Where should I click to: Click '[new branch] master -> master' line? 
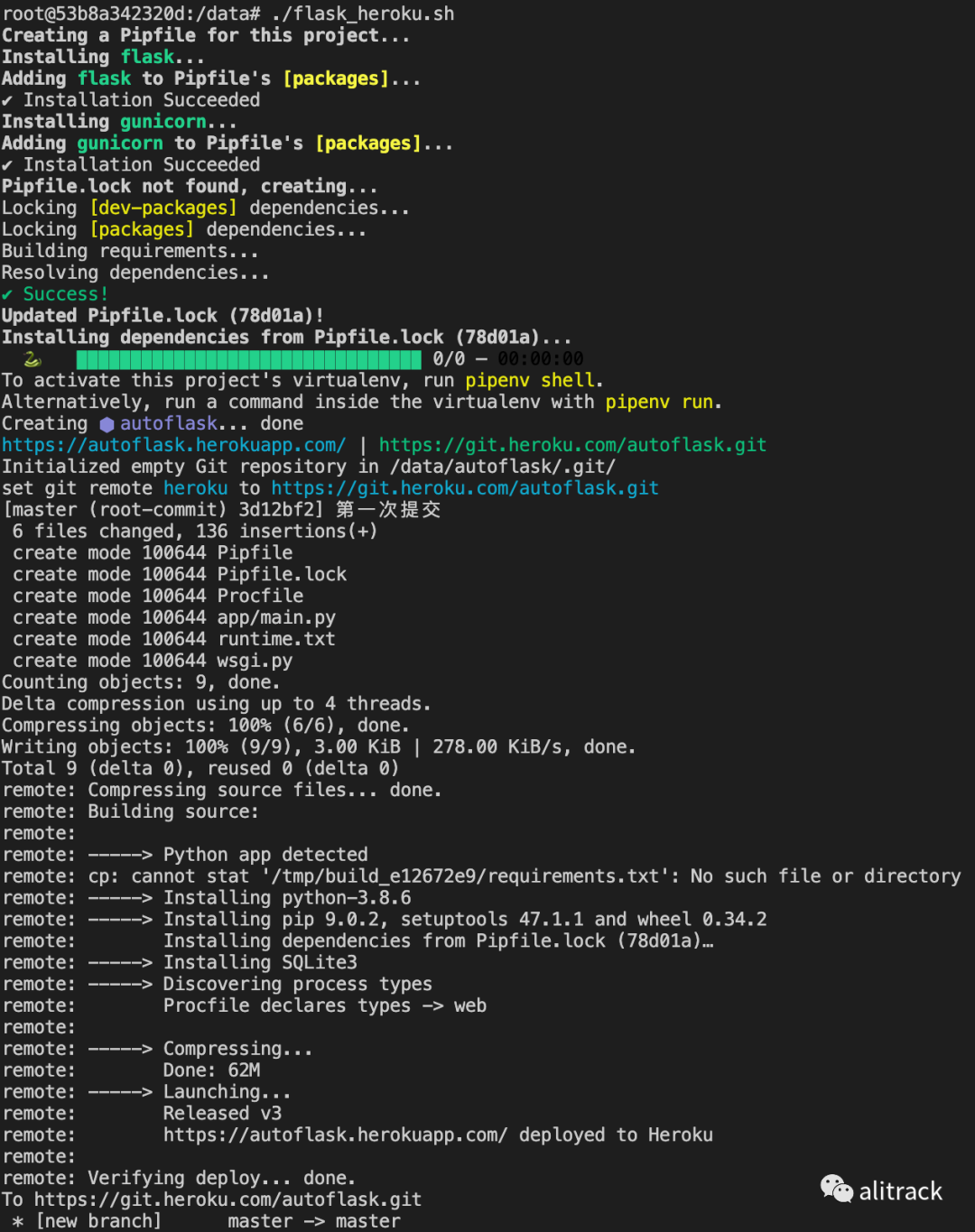pos(207,1221)
